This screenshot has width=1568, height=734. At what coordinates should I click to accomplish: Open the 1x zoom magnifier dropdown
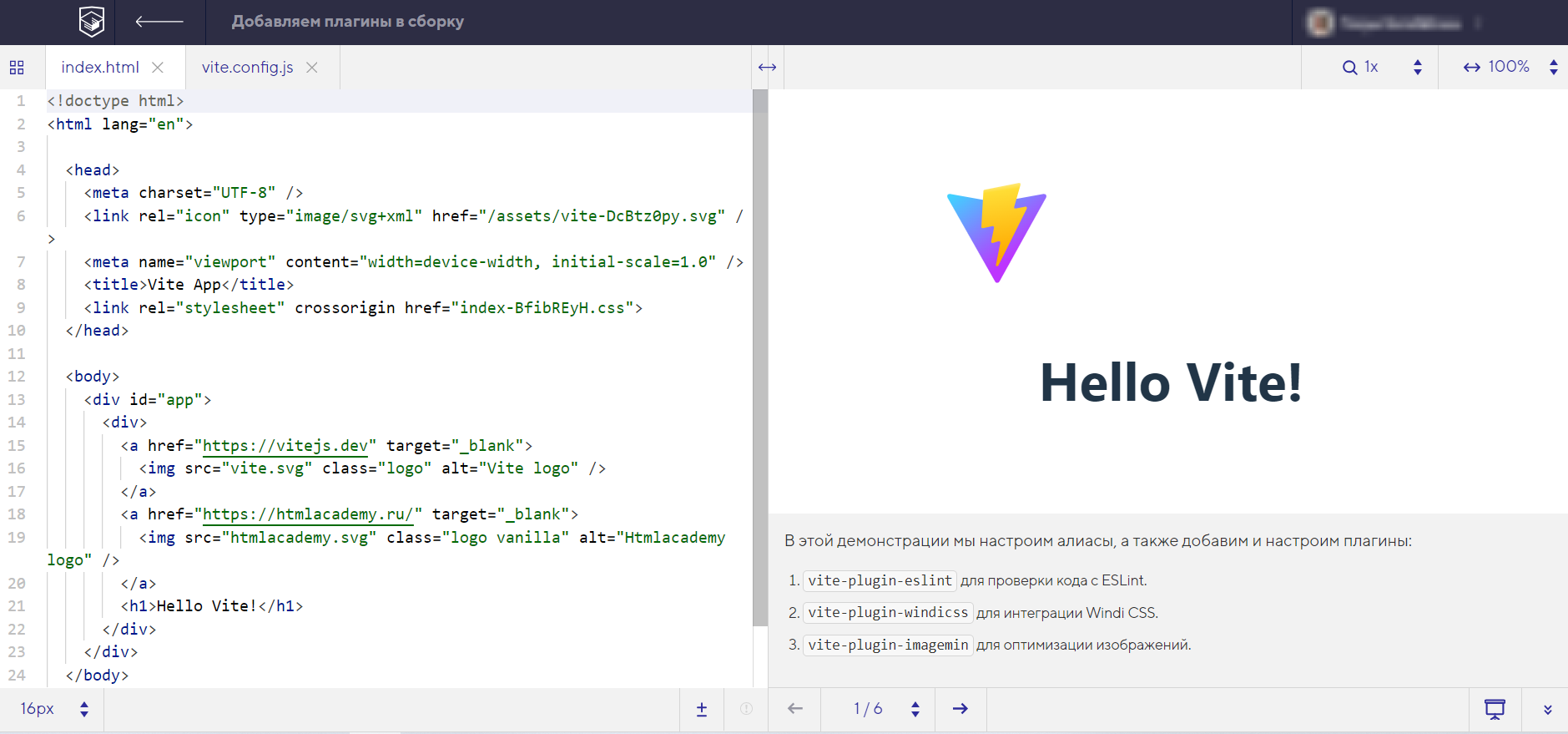point(1360,67)
